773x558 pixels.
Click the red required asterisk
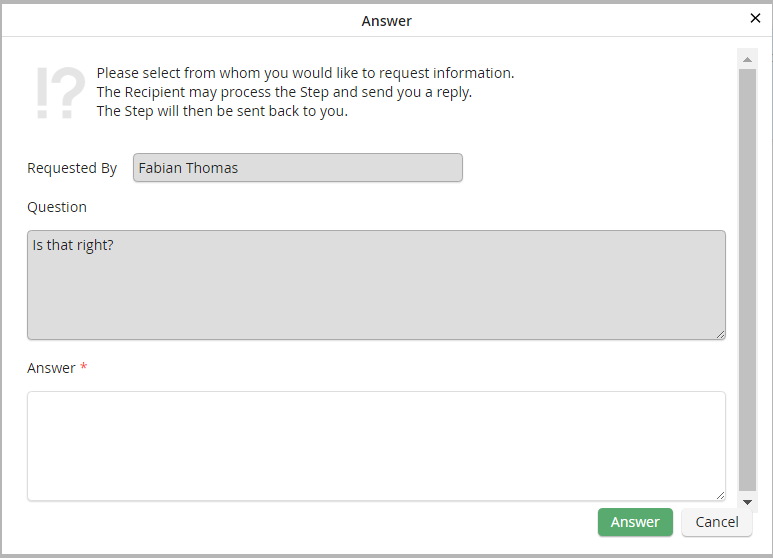(84, 368)
